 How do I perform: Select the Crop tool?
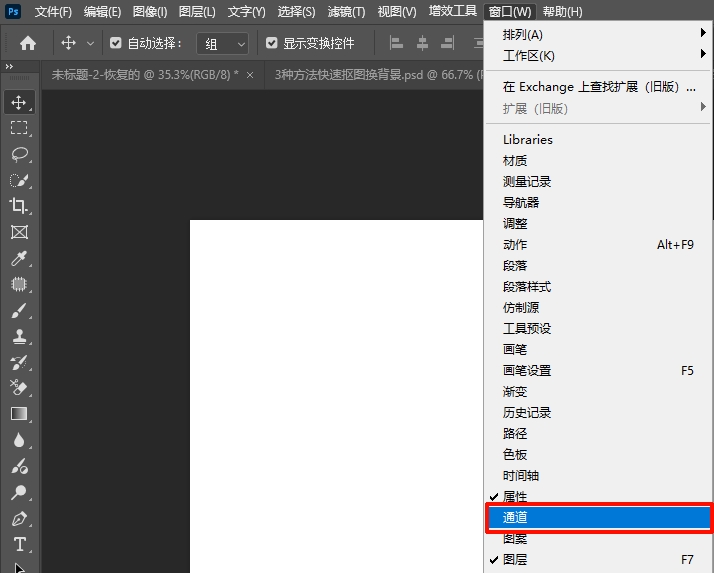pyautogui.click(x=19, y=206)
